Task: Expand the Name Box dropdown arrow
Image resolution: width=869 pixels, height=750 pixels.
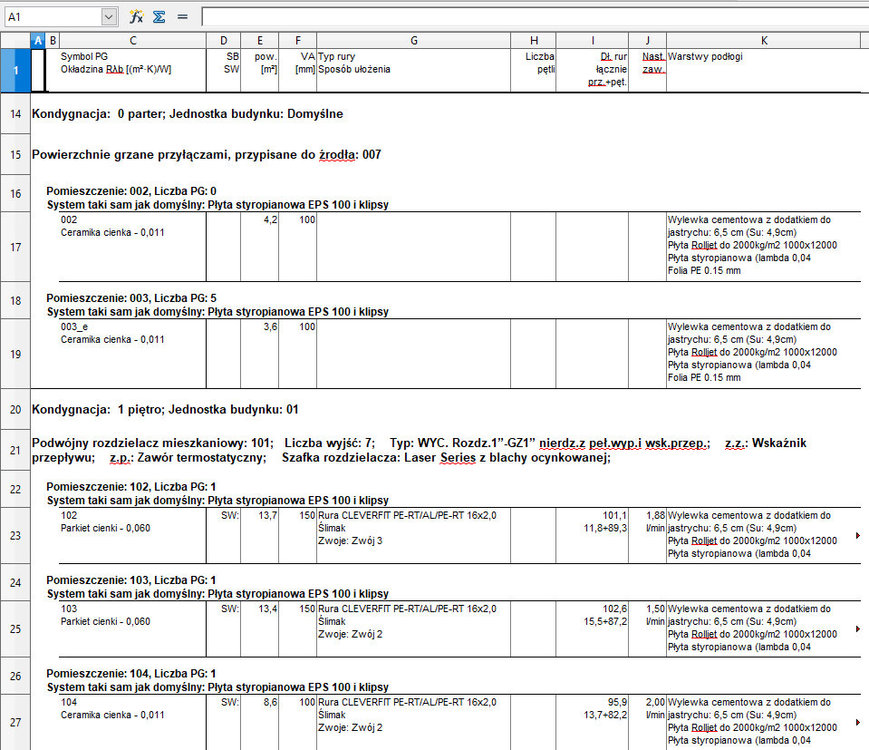Action: pos(108,17)
